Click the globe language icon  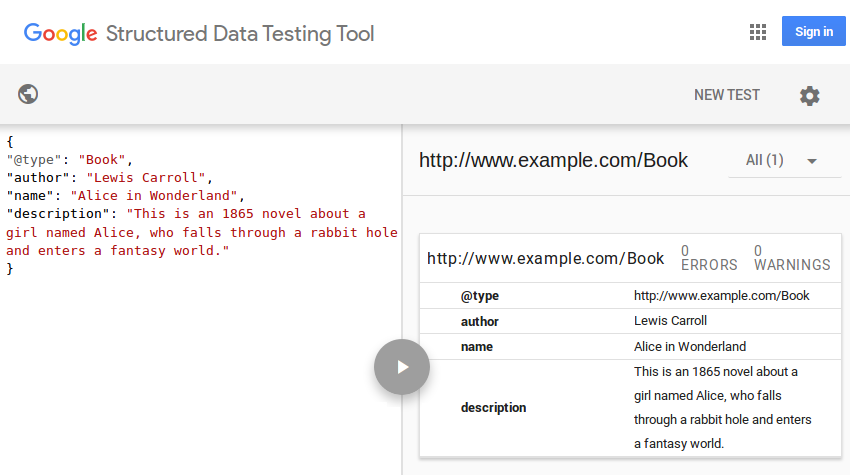(x=28, y=94)
